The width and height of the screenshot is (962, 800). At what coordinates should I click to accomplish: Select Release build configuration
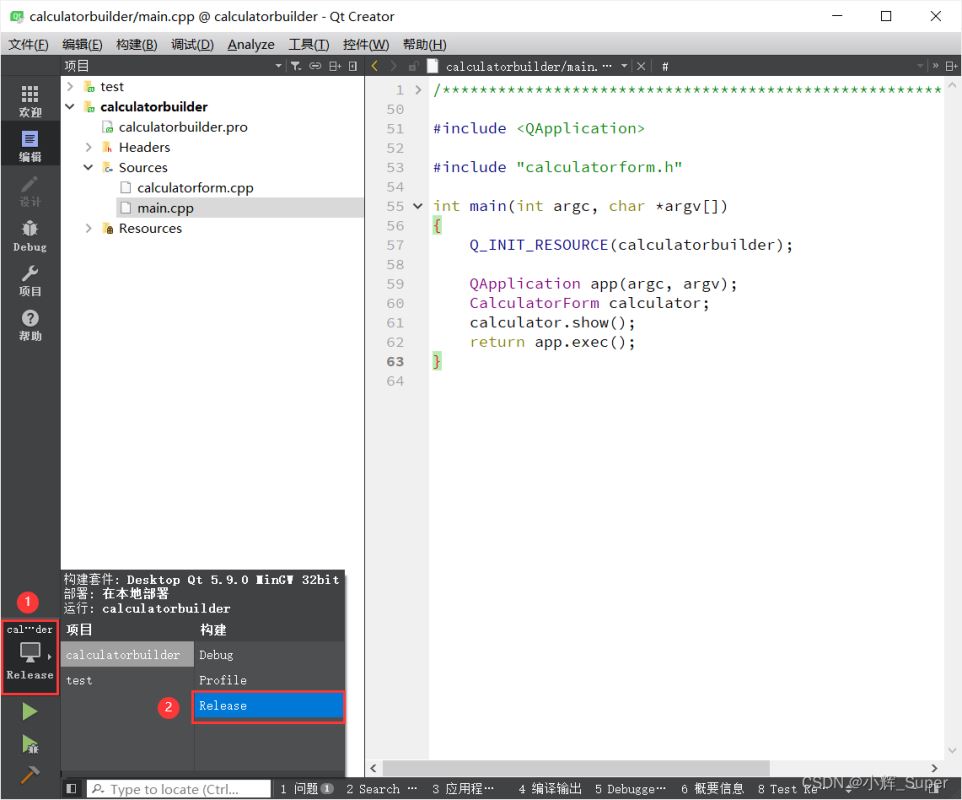pyautogui.click(x=268, y=706)
